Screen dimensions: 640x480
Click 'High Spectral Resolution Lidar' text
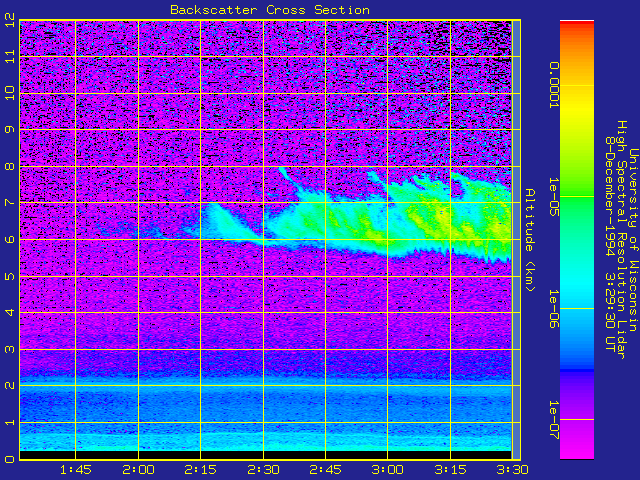pyautogui.click(x=621, y=240)
